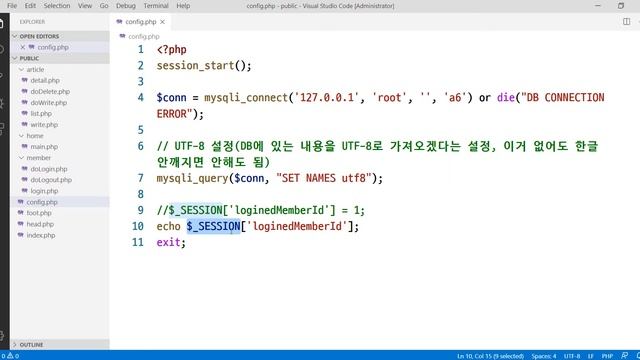Screen dimensions: 640x360
Task: Open doLogout.php file
Action: coord(51,180)
